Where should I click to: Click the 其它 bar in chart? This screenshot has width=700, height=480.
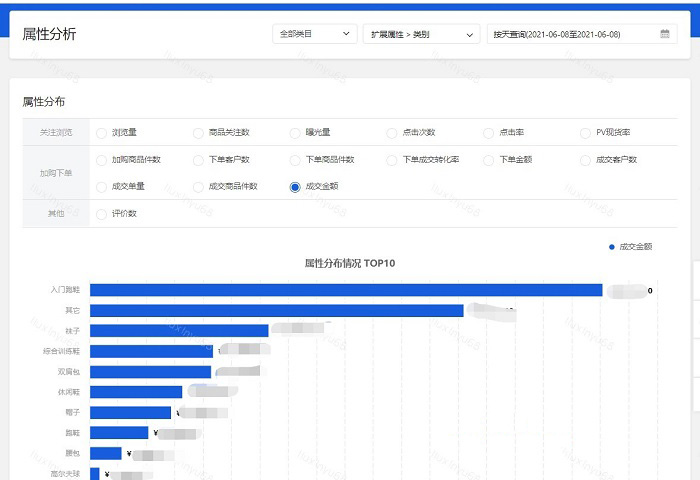click(x=277, y=310)
